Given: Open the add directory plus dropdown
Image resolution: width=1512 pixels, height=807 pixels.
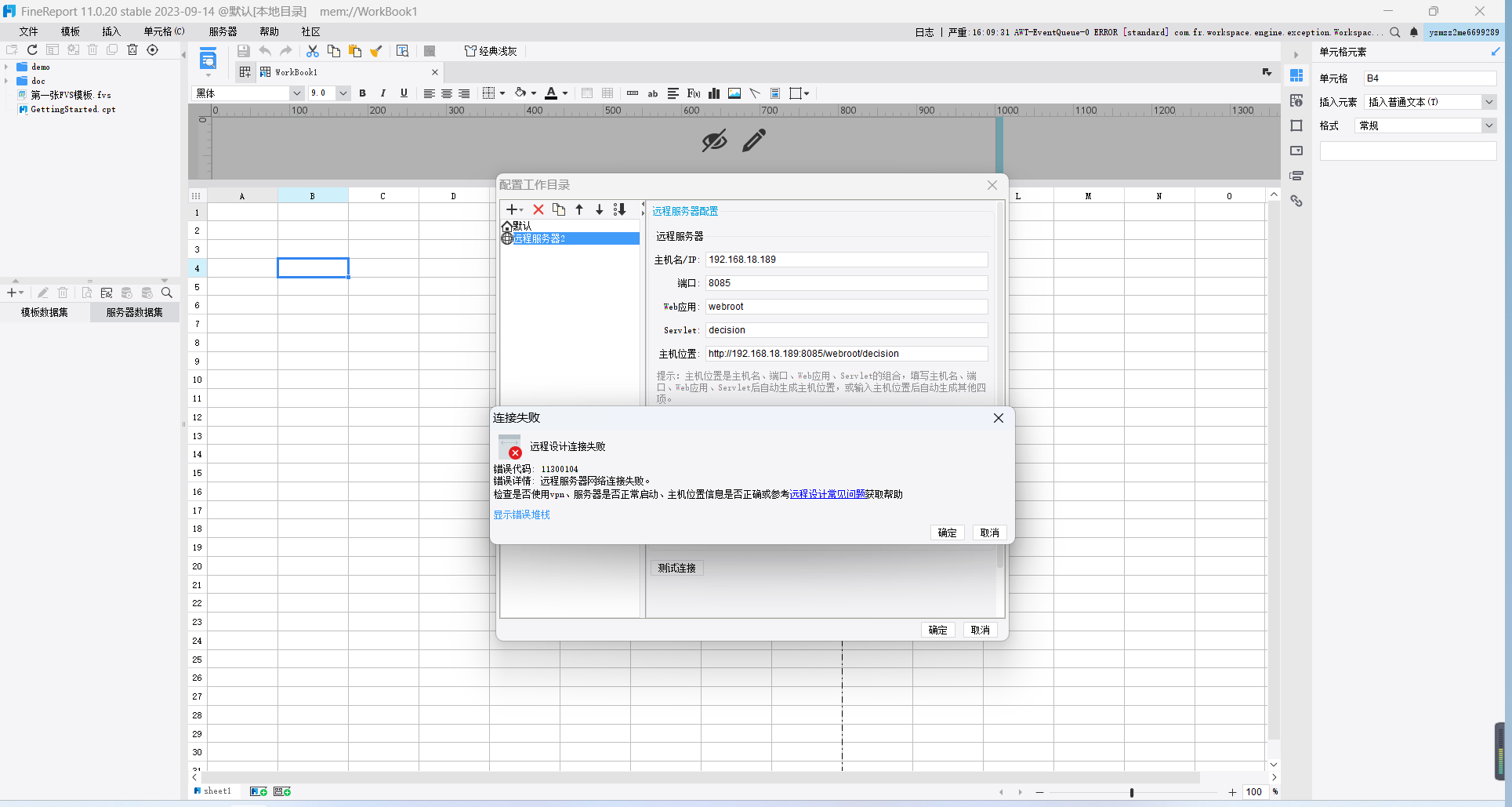Looking at the screenshot, I should pyautogui.click(x=514, y=209).
